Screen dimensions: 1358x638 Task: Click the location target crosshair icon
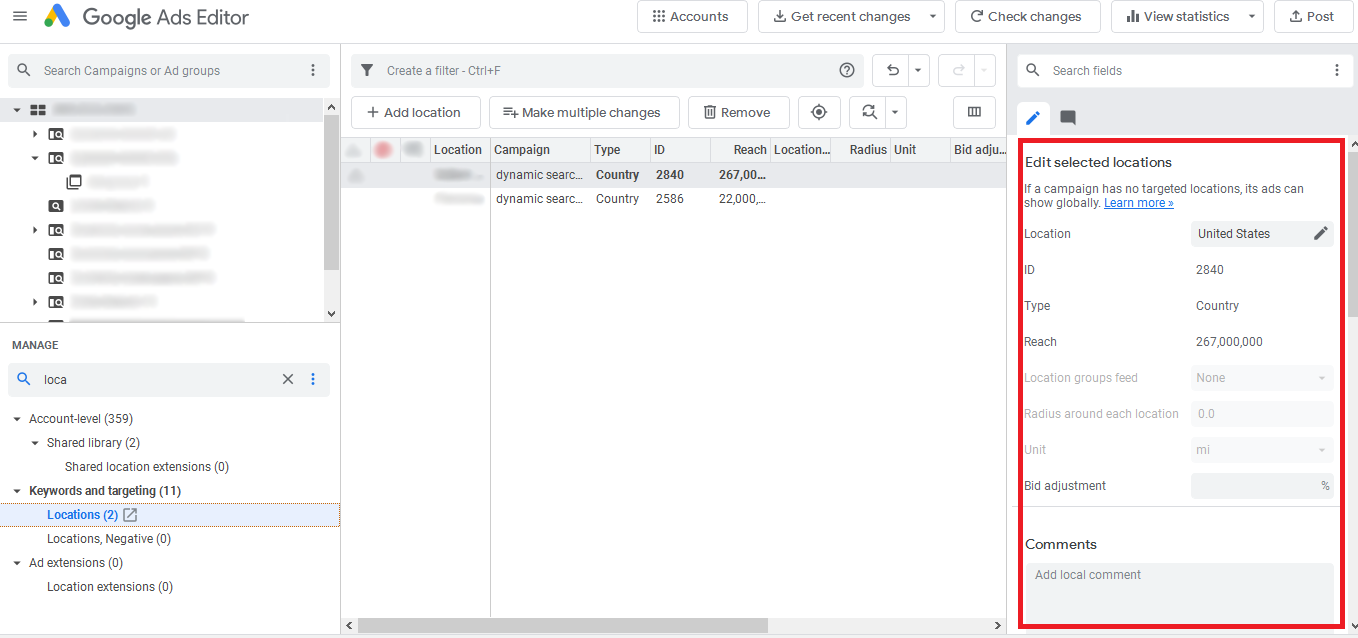coord(819,112)
